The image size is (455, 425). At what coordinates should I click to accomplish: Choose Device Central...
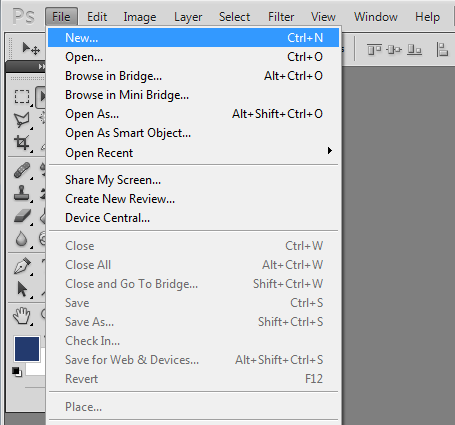[x=194, y=218]
